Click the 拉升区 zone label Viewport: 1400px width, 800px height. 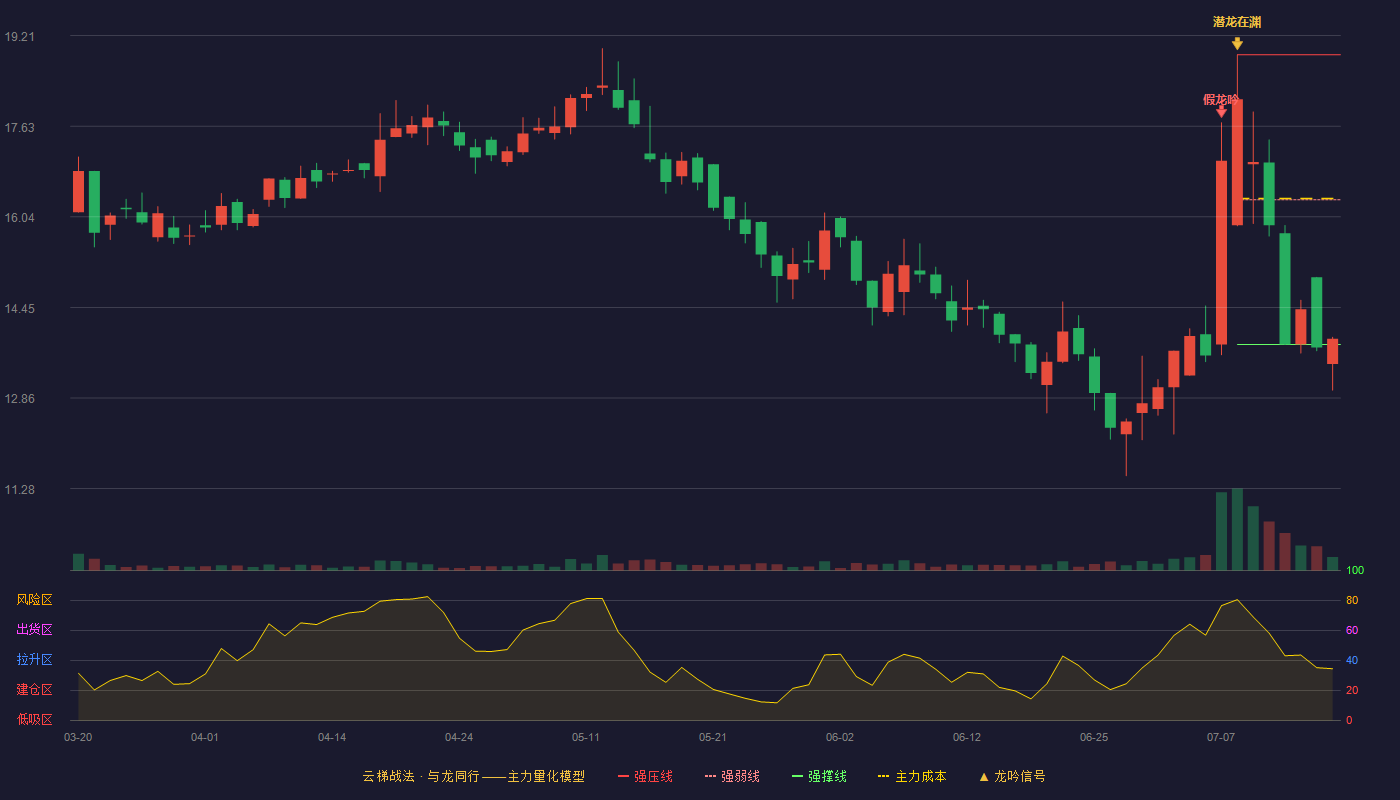point(34,660)
